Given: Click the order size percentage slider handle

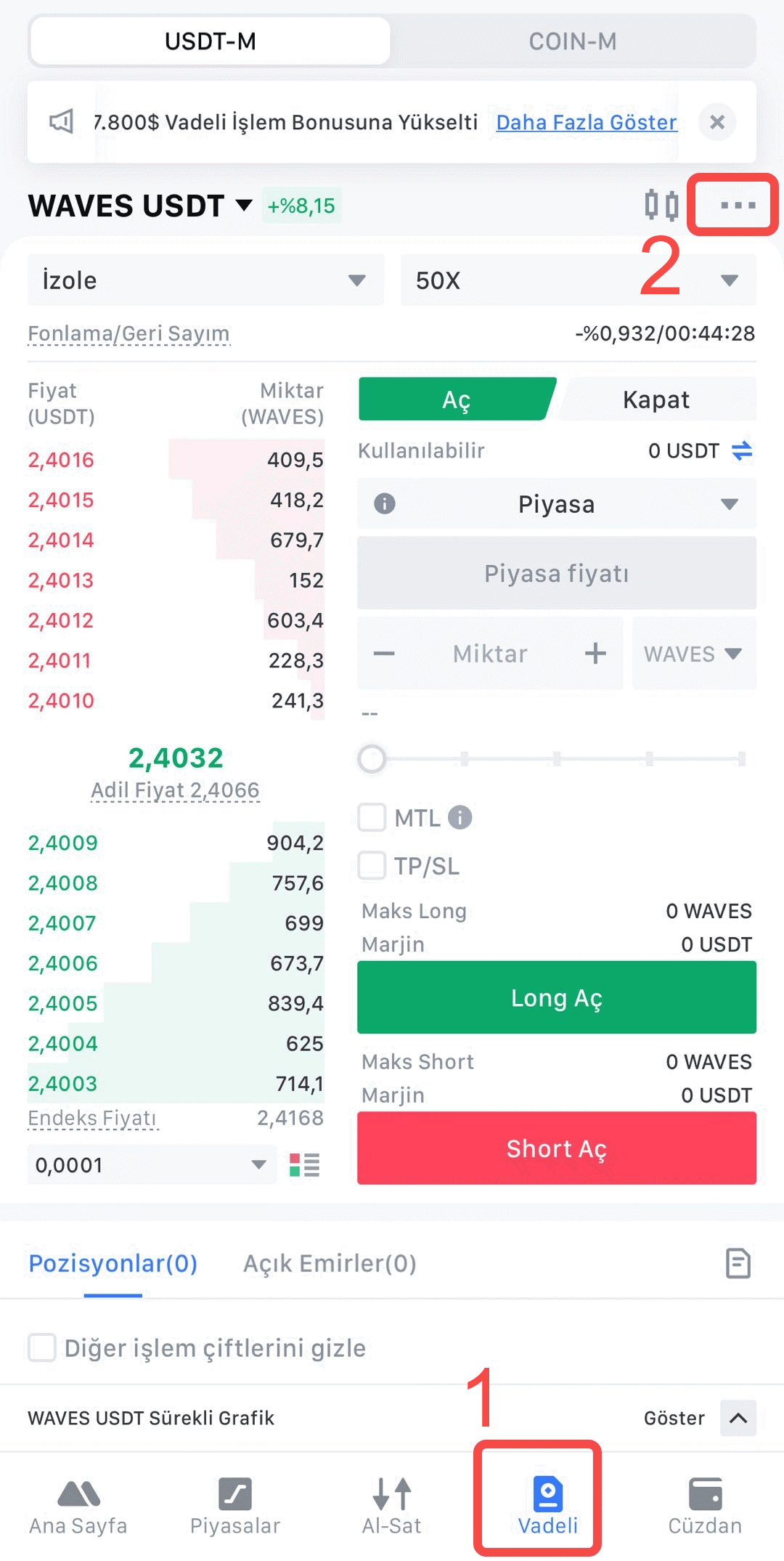Looking at the screenshot, I should pyautogui.click(x=372, y=759).
